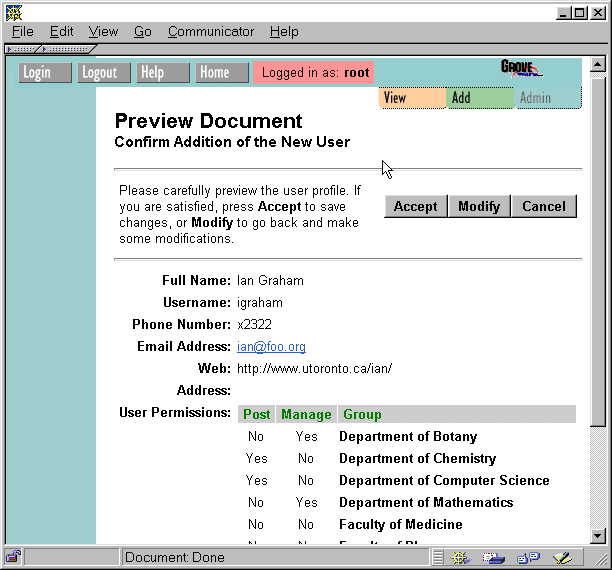Image resolution: width=612 pixels, height=570 pixels.
Task: Click the Logout button
Action: [x=100, y=72]
